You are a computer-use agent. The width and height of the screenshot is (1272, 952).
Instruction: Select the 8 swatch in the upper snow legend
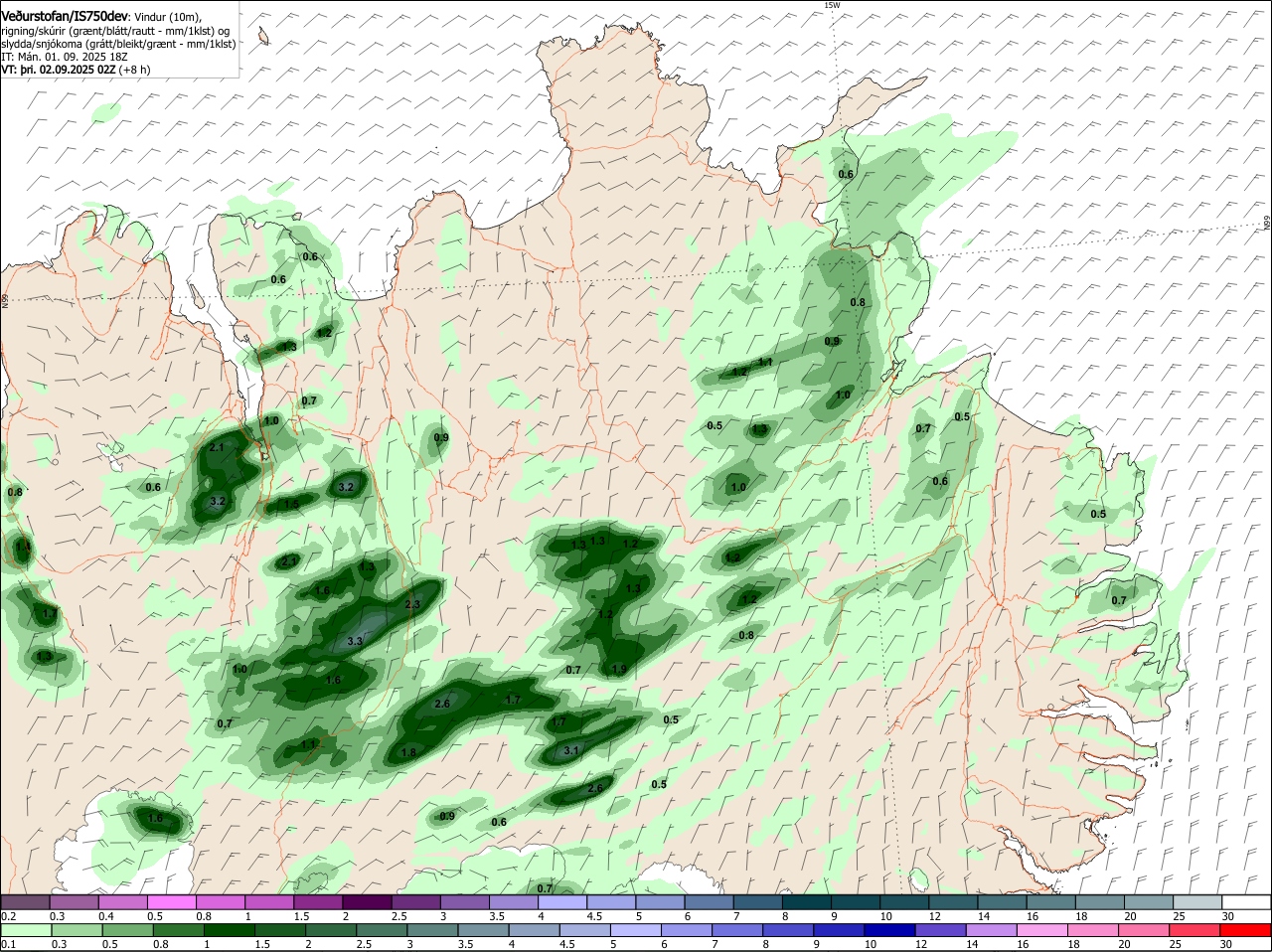point(806,902)
